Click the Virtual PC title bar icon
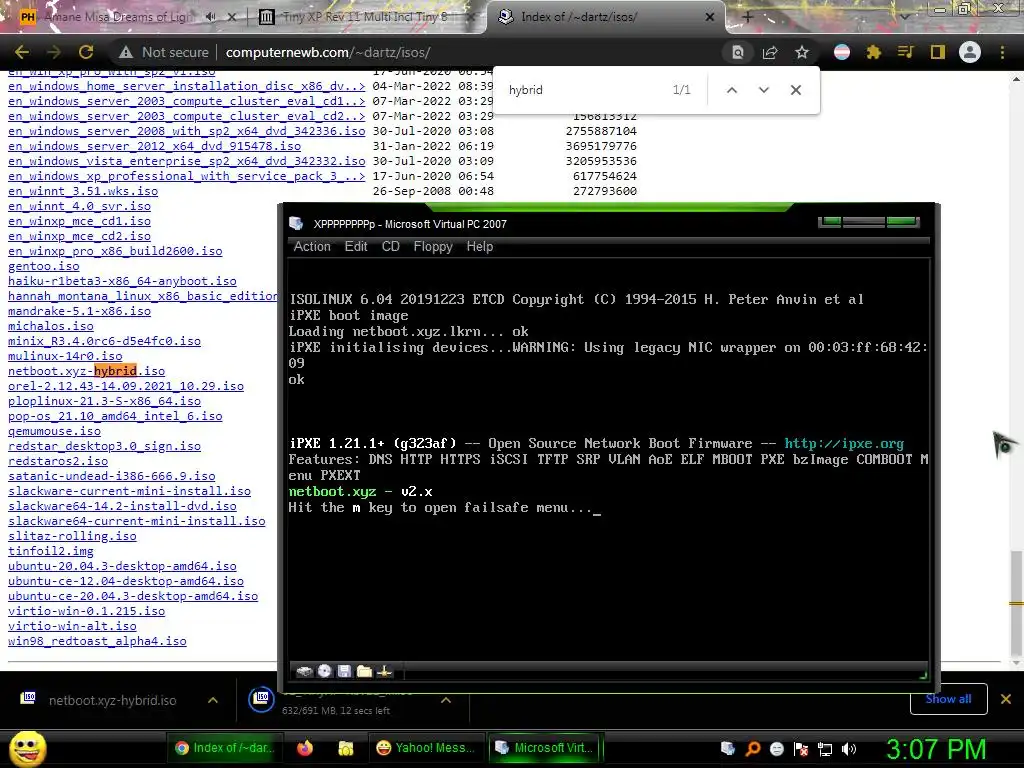This screenshot has height=768, width=1024. 296,223
